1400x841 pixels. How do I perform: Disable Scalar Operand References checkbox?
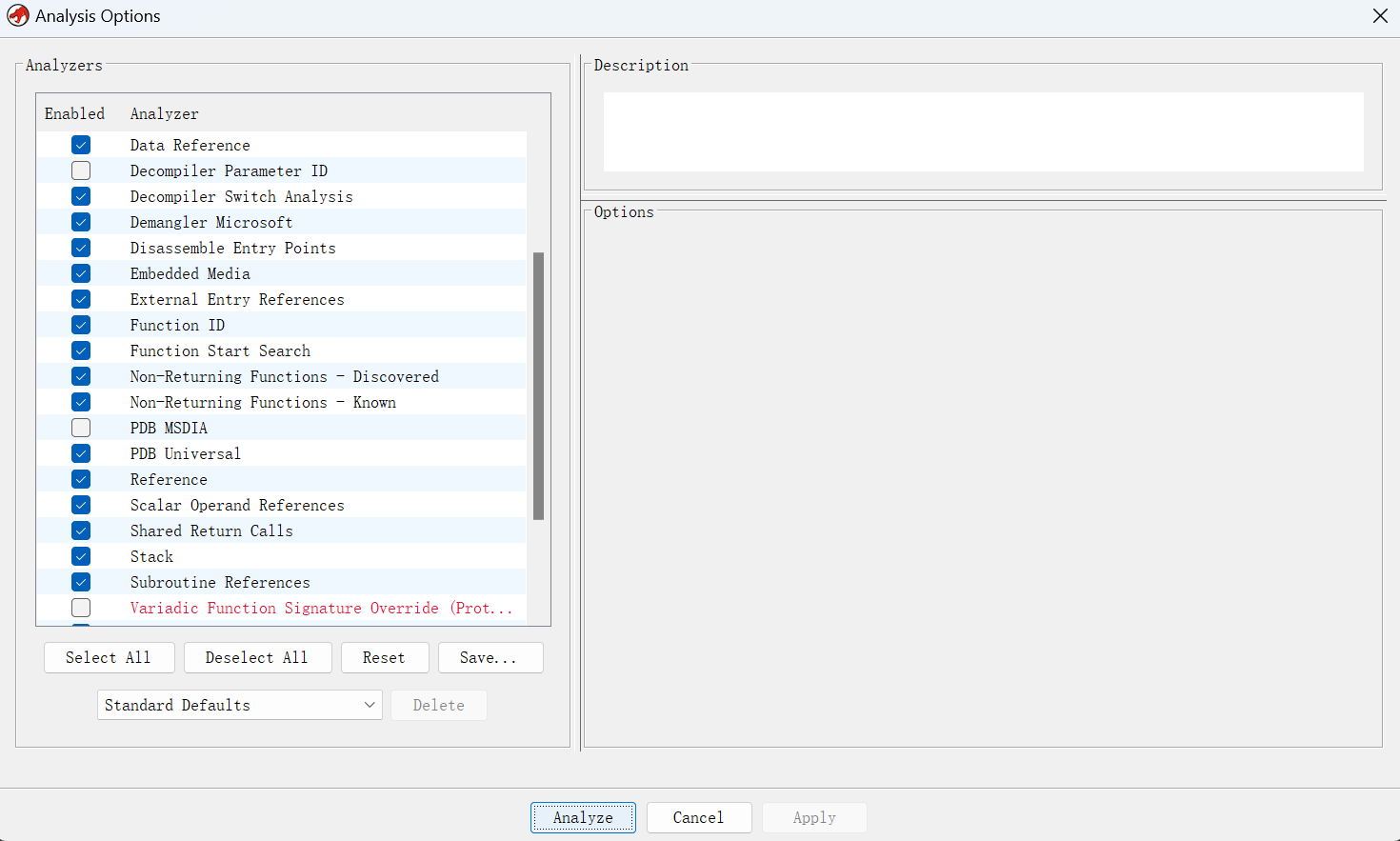tap(81, 505)
